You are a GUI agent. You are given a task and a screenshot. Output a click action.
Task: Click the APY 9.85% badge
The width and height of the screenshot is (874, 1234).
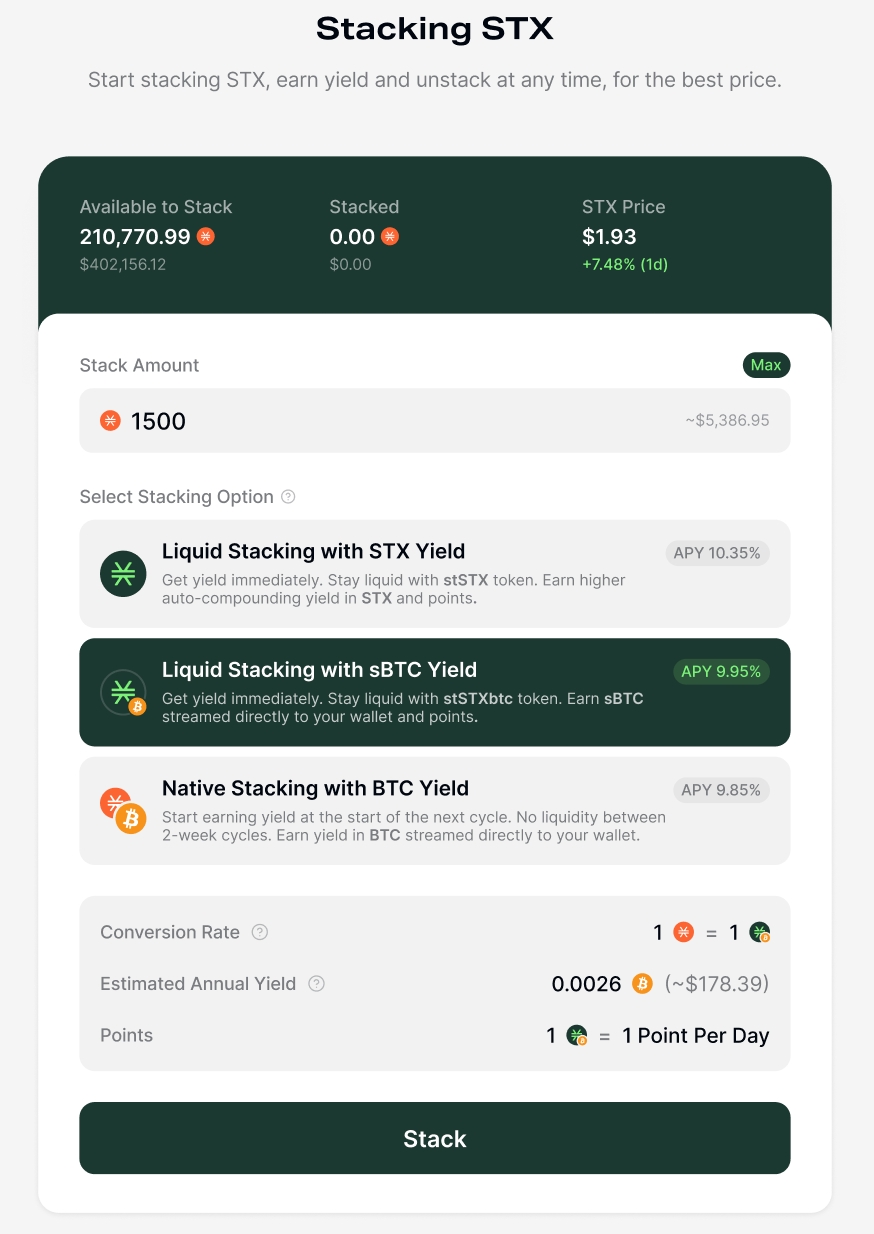[721, 790]
